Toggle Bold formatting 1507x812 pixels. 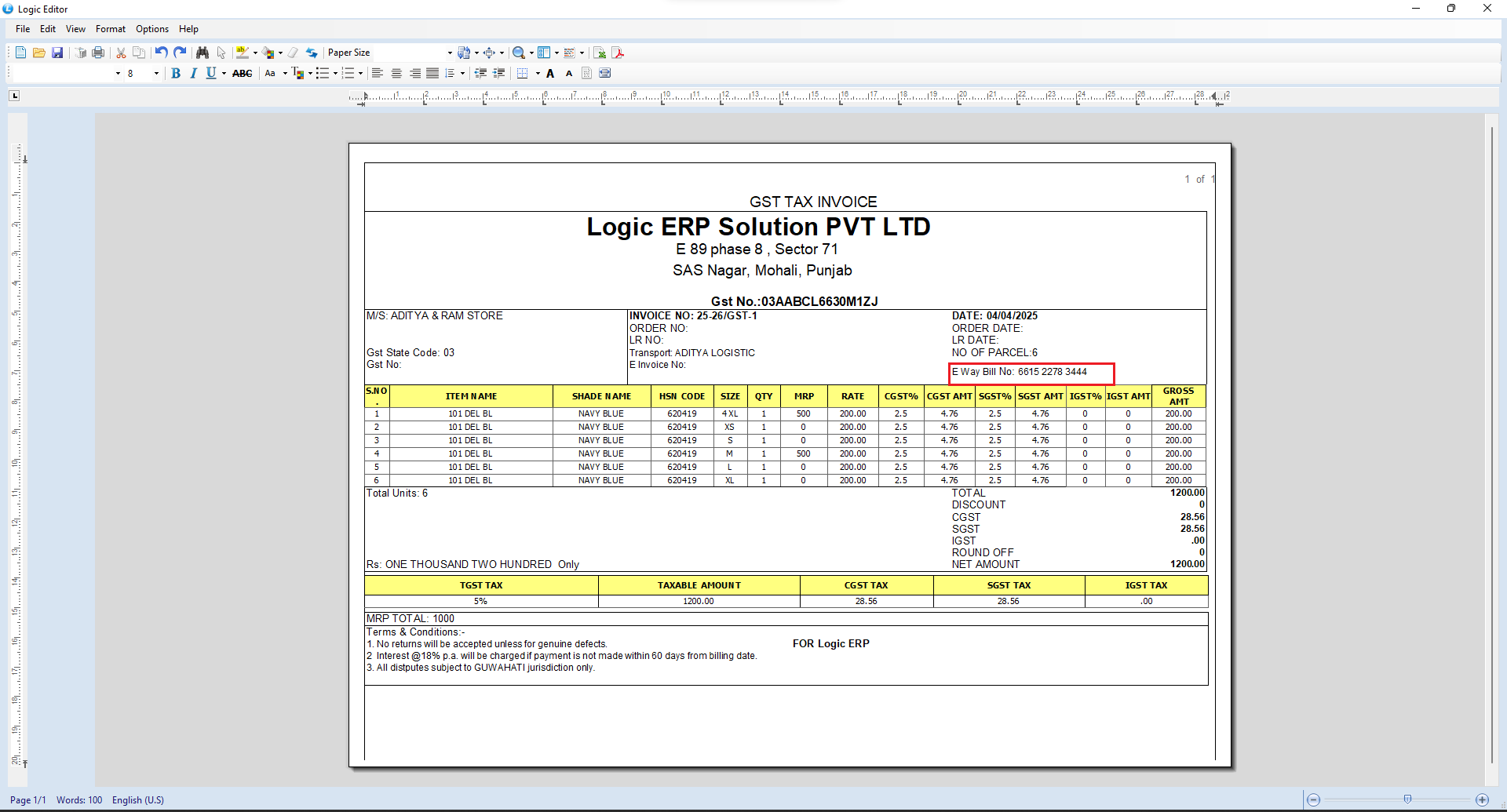(176, 73)
